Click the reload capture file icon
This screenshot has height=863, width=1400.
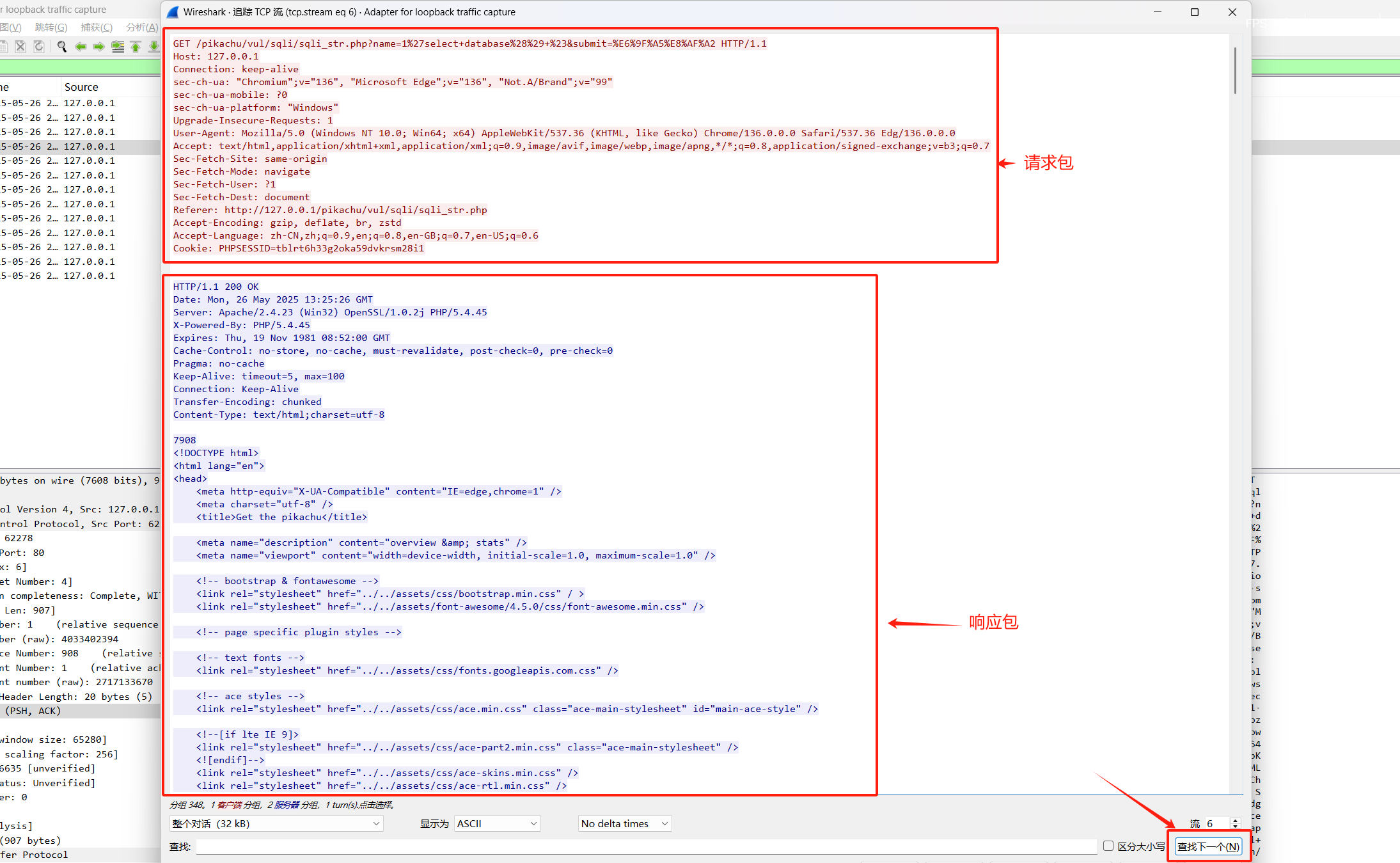[39, 46]
